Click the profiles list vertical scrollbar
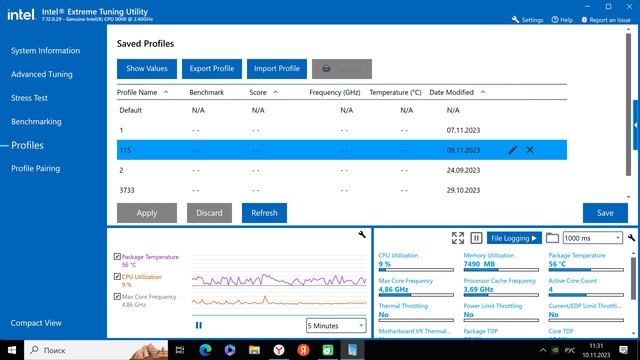Image resolution: width=640 pixels, height=360 pixels. click(x=629, y=104)
